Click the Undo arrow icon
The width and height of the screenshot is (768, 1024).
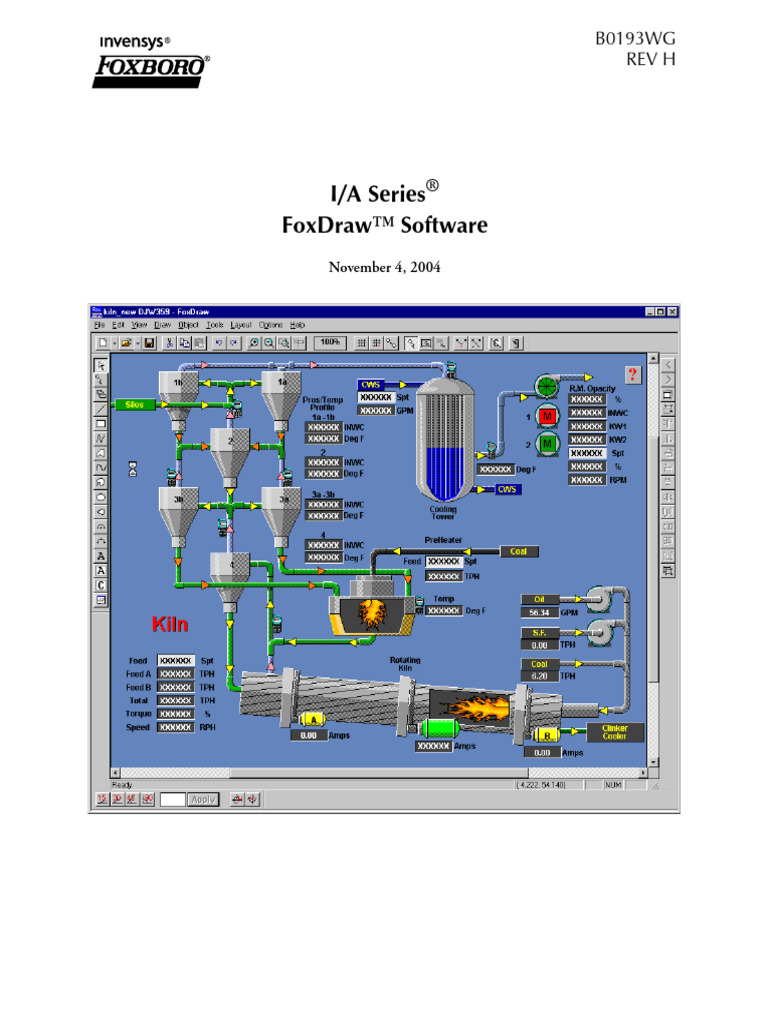coord(219,342)
